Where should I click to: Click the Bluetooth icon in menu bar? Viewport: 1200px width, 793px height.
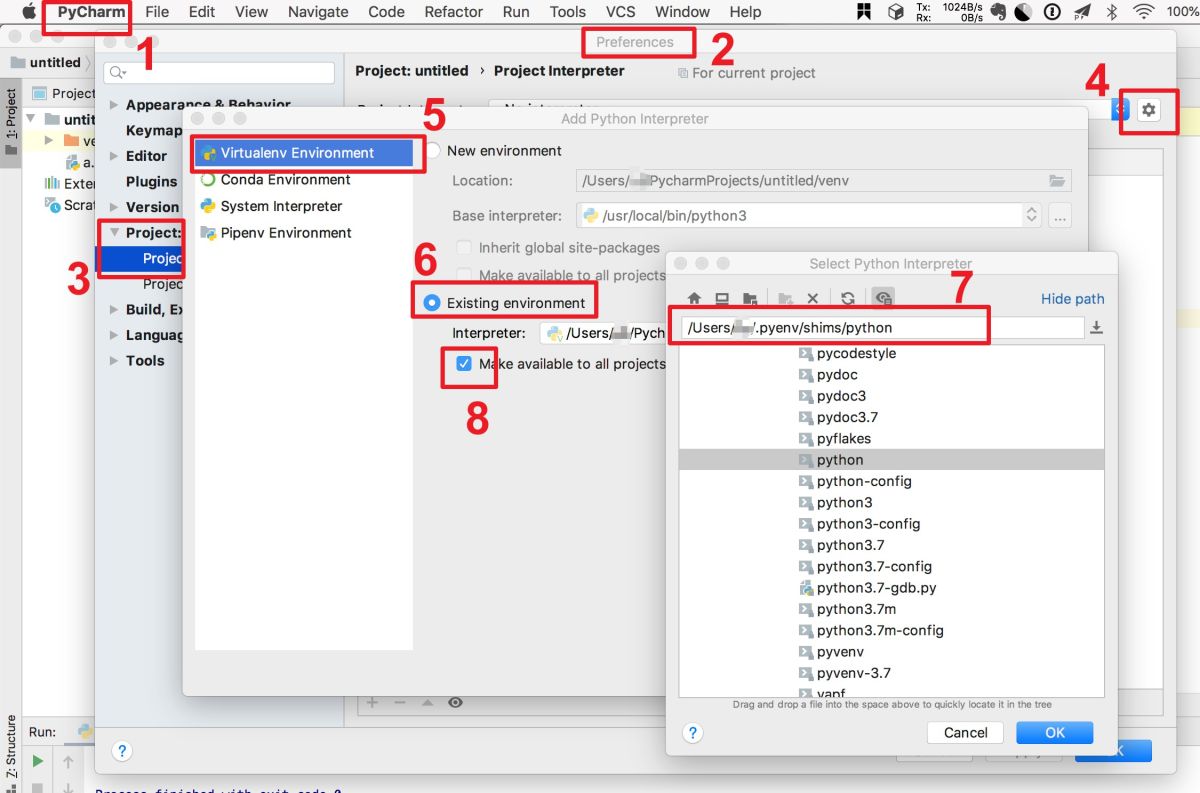(x=1111, y=12)
